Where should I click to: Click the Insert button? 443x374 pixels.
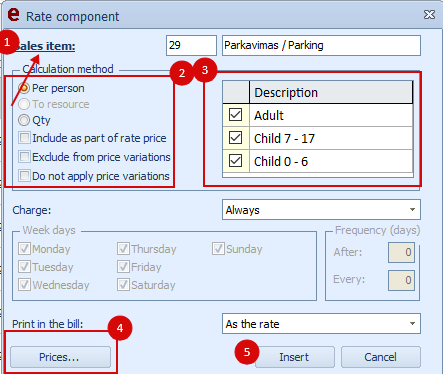click(294, 357)
